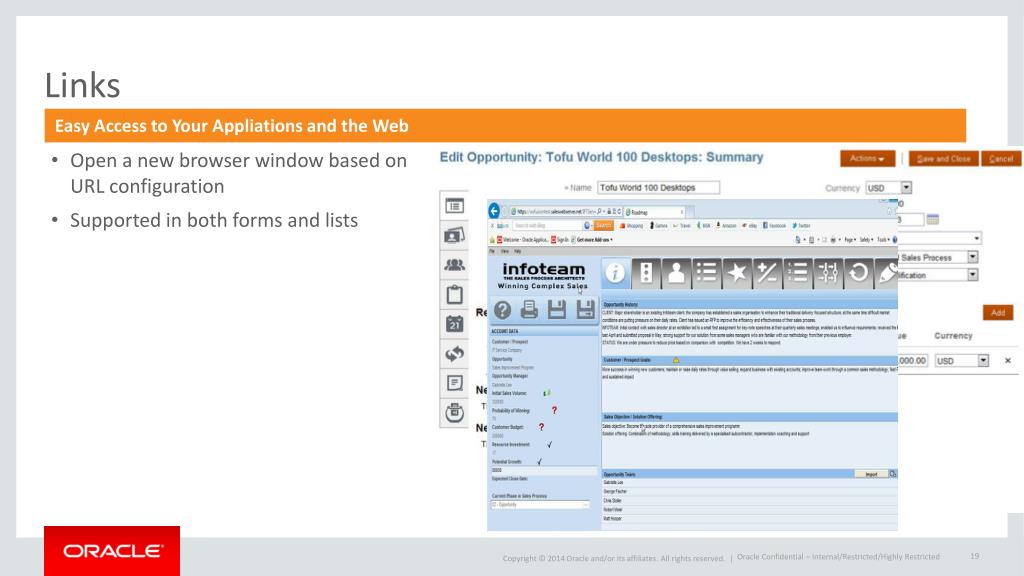Click the Import button
The image size is (1024, 576).
coord(871,474)
